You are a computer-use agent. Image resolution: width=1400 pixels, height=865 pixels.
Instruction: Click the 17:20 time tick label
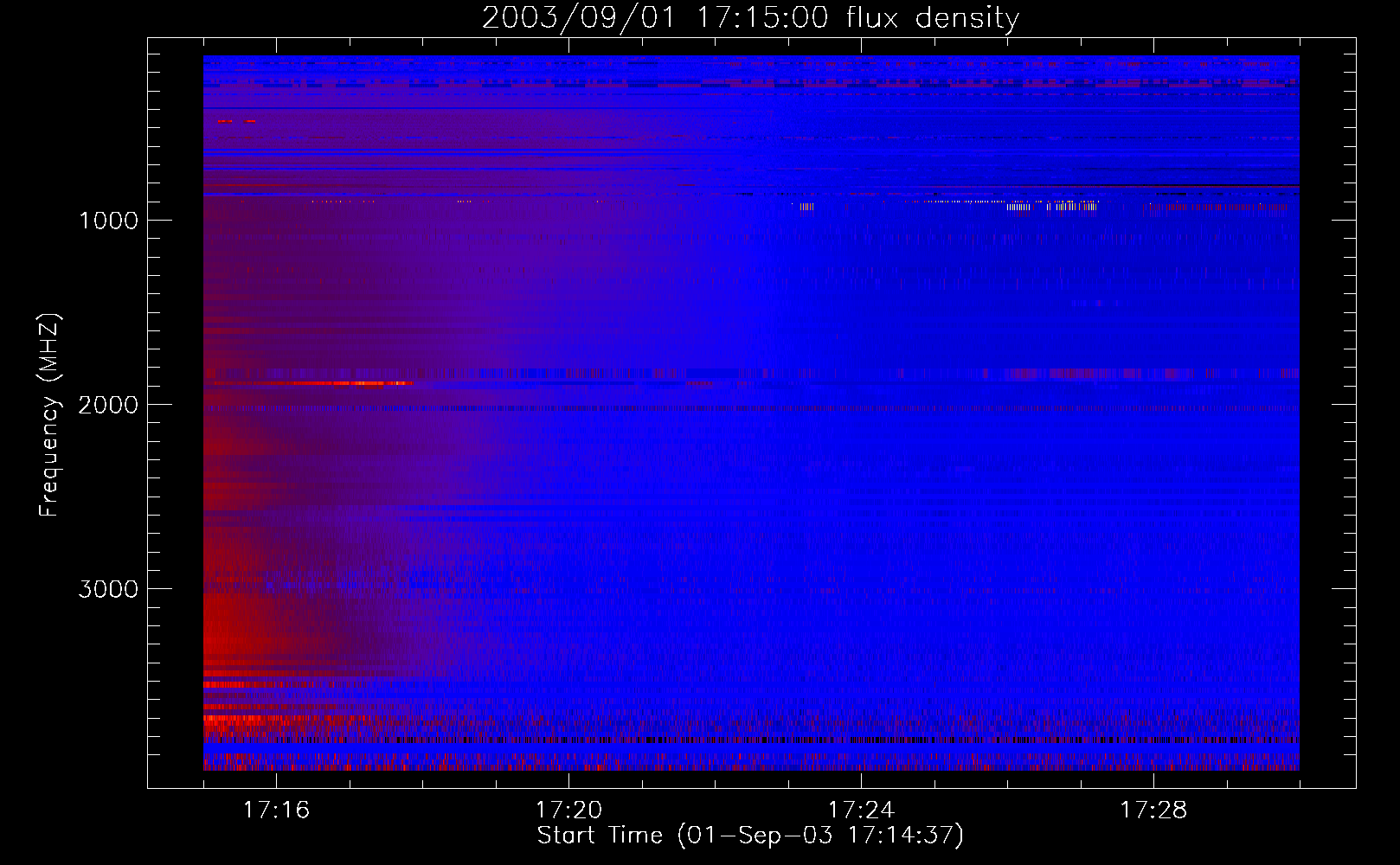568,810
